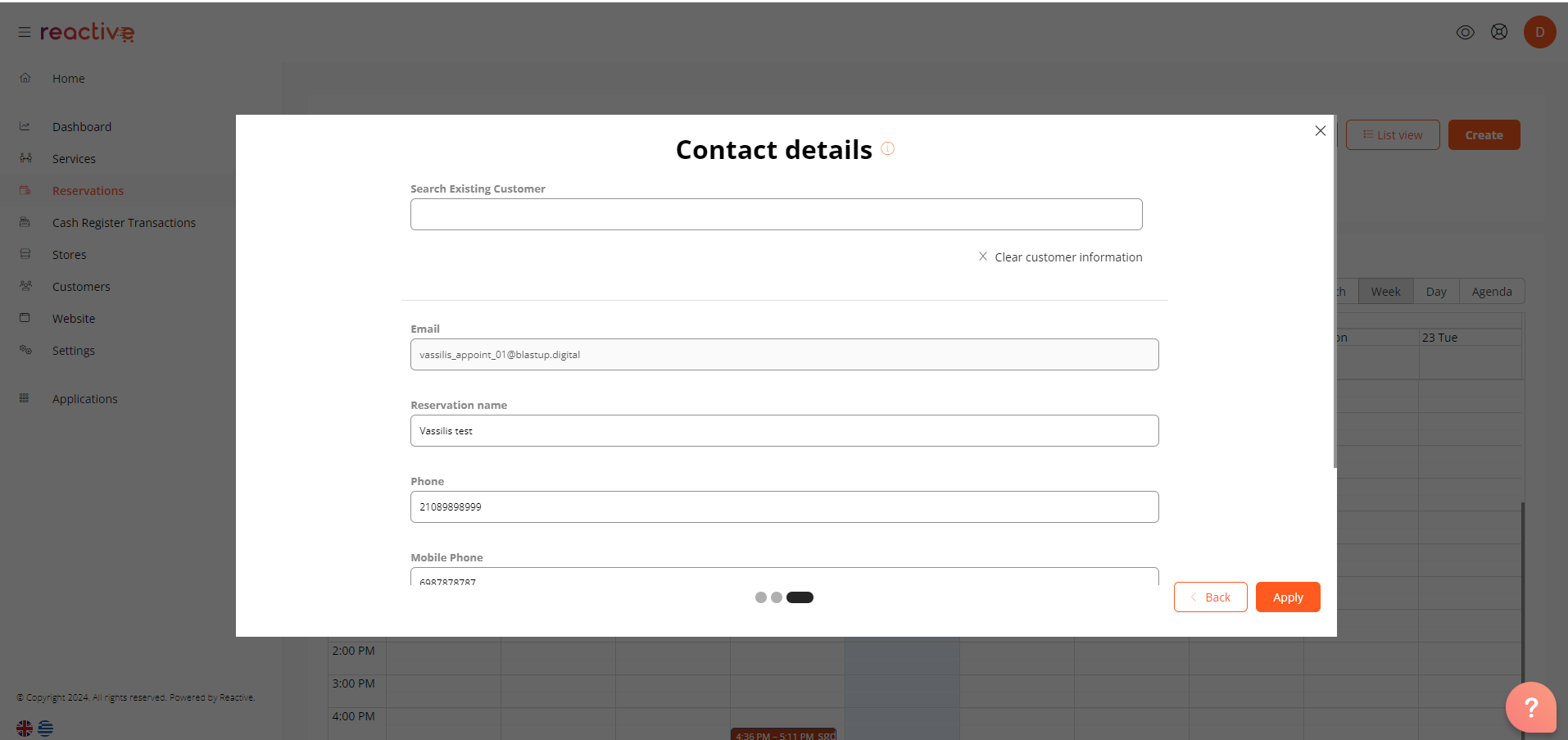Click the Apply button

(1288, 597)
